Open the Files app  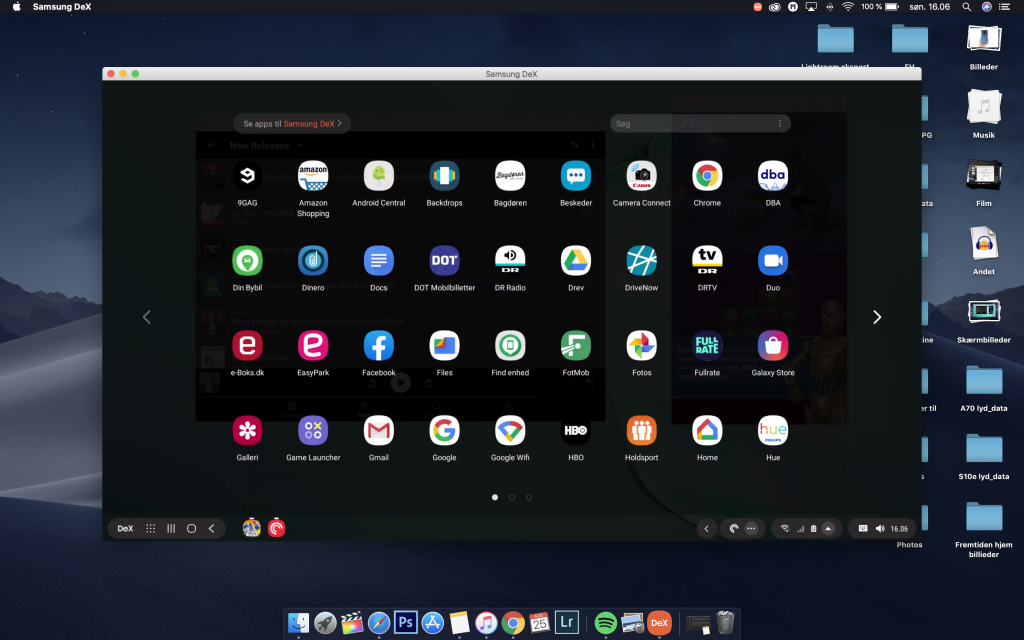[x=445, y=345]
